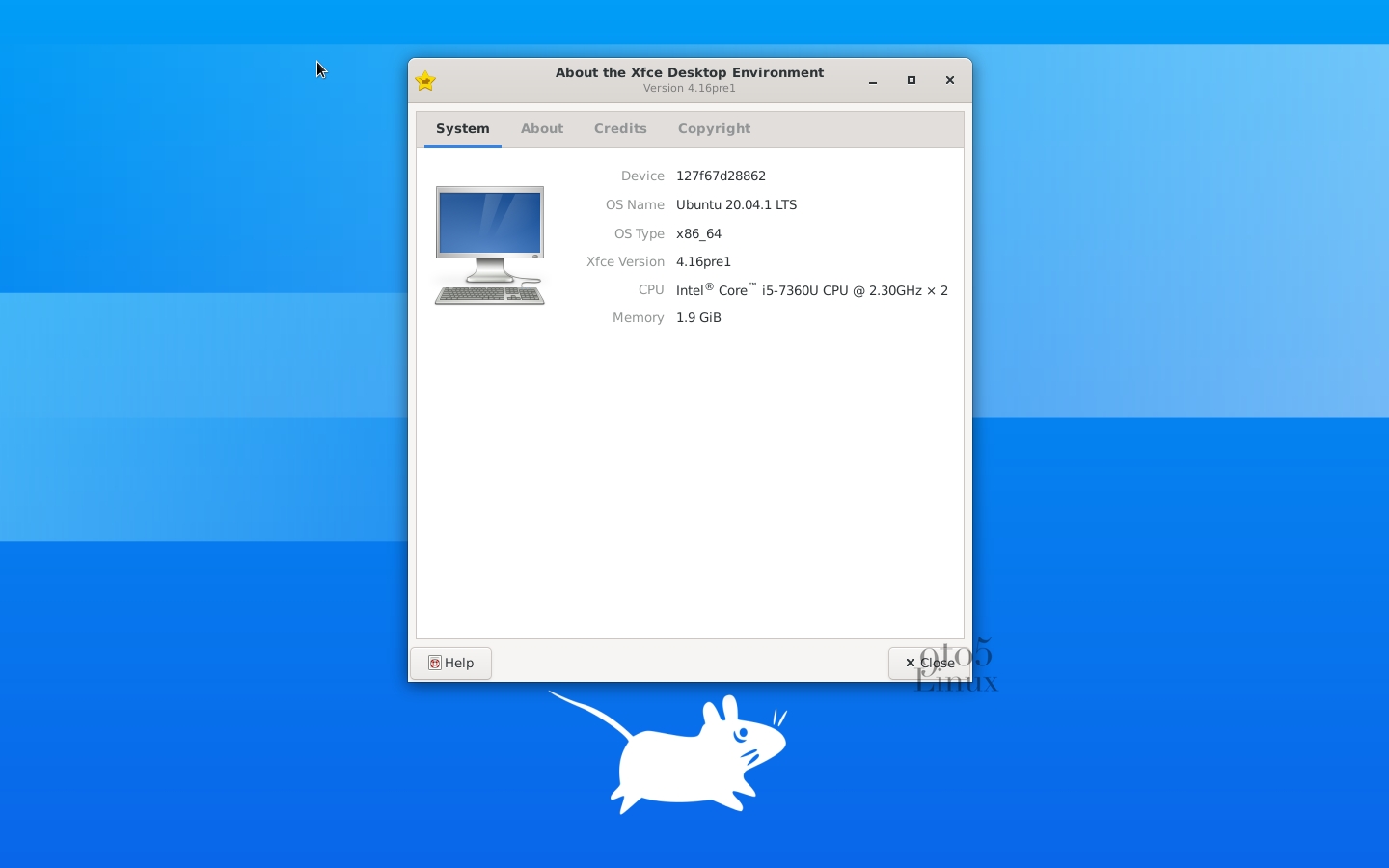Click the subtitle Version 4.16pre1 in titlebar

tap(690, 88)
